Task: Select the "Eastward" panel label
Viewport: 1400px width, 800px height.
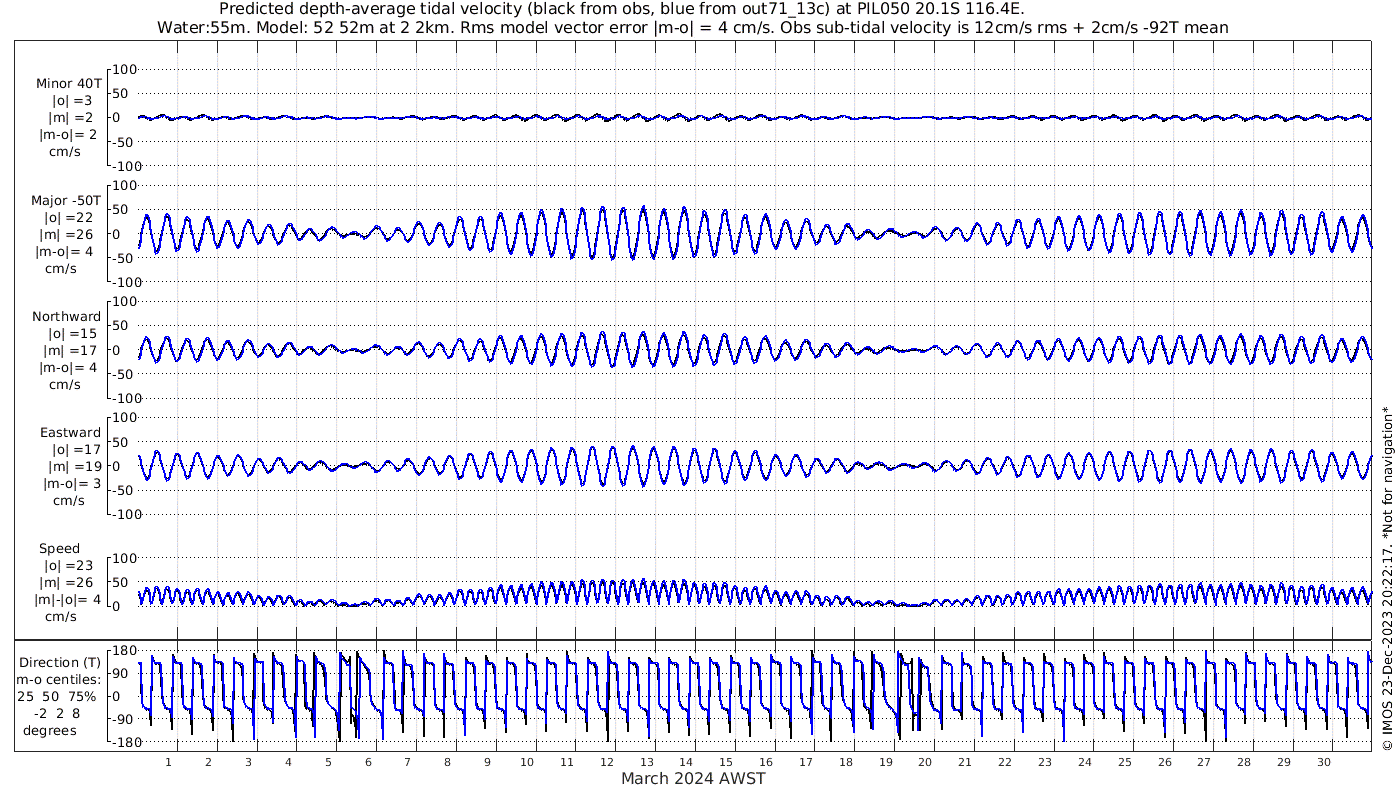Action: tap(70, 433)
